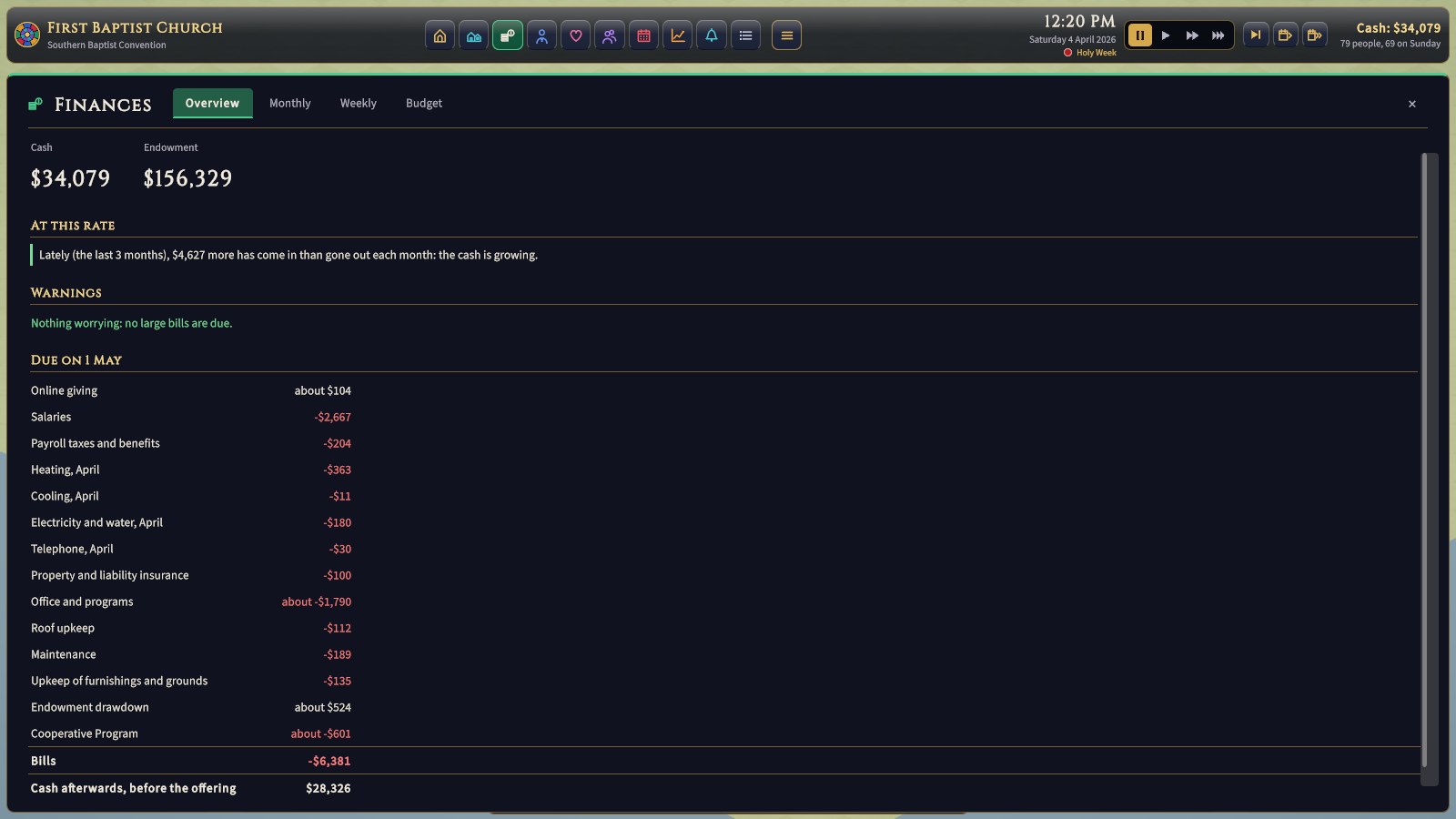This screenshot has width=1456, height=819.
Task: Switch to the Weekly tab
Action: coord(359,104)
